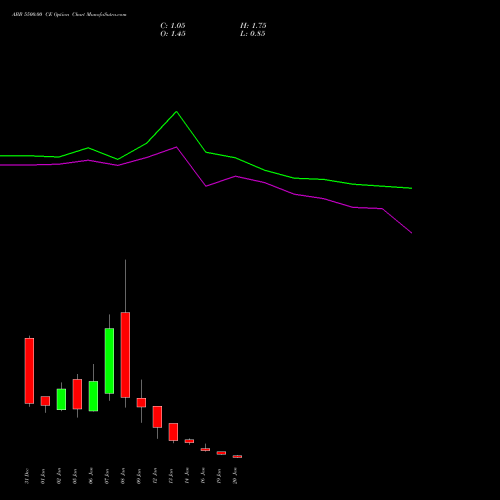Select the red candle above 09 Jan

tap(141, 403)
